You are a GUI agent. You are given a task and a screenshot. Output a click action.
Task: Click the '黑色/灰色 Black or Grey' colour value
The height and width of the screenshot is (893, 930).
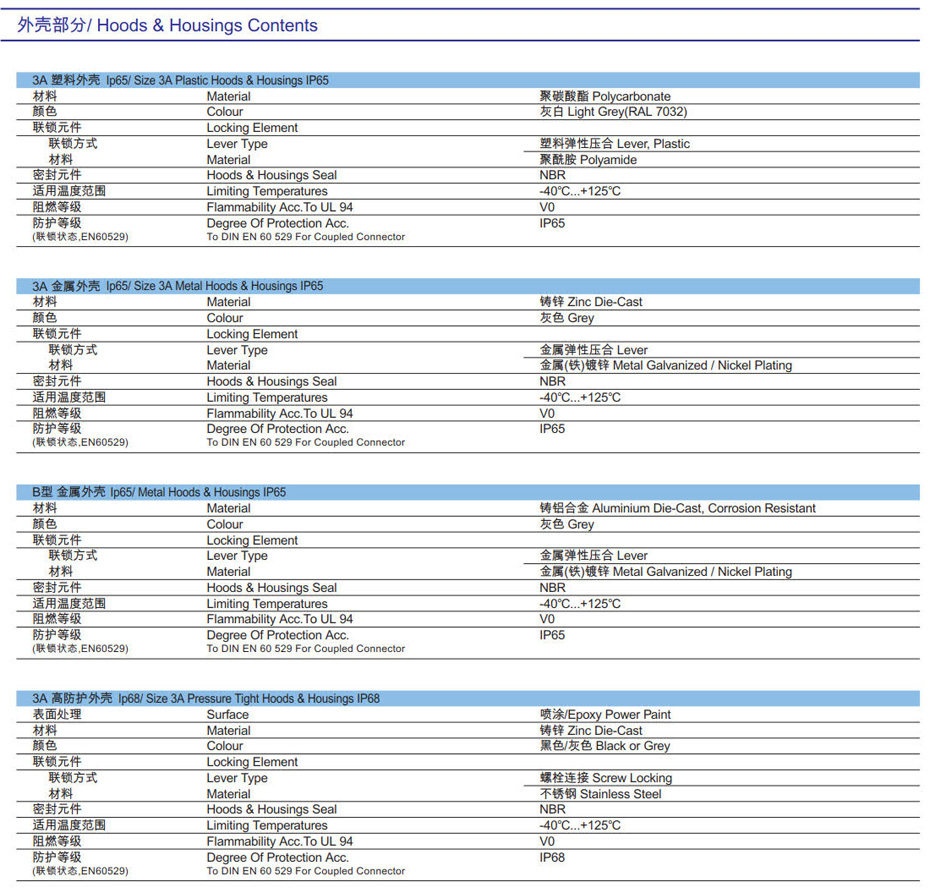click(x=604, y=746)
